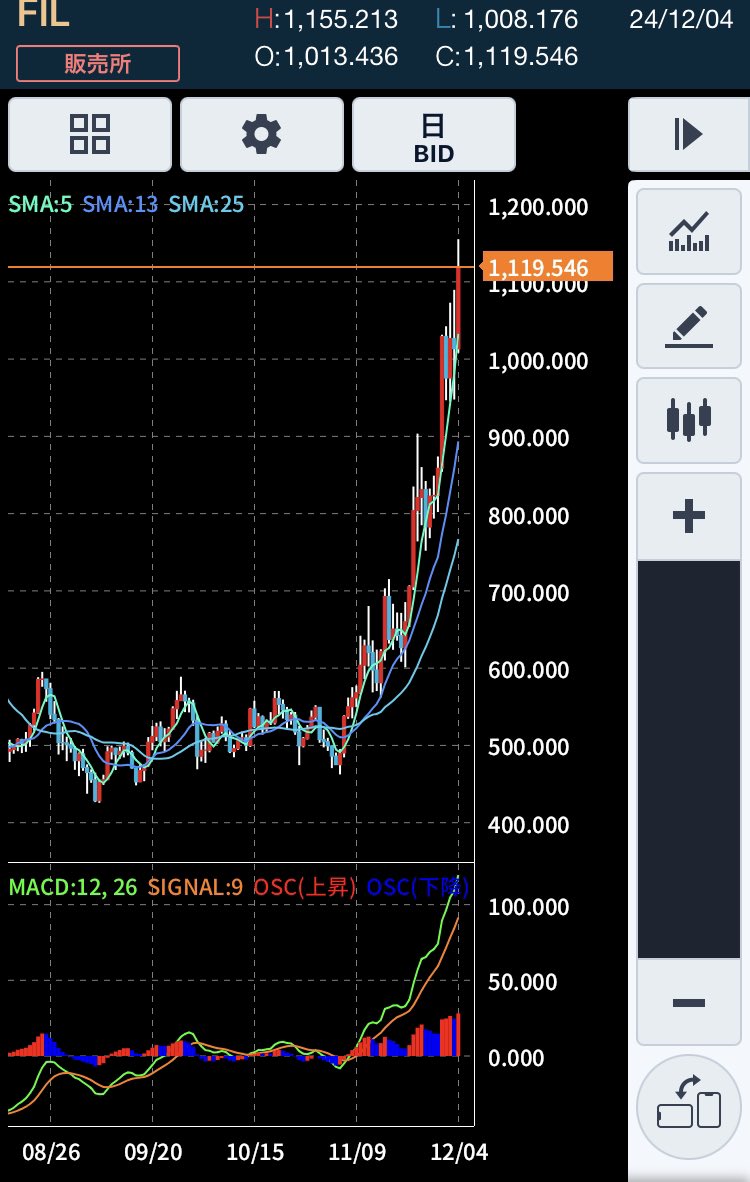Viewport: 750px width, 1182px height.
Task: Click the 500.000 price axis label
Action: (528, 747)
